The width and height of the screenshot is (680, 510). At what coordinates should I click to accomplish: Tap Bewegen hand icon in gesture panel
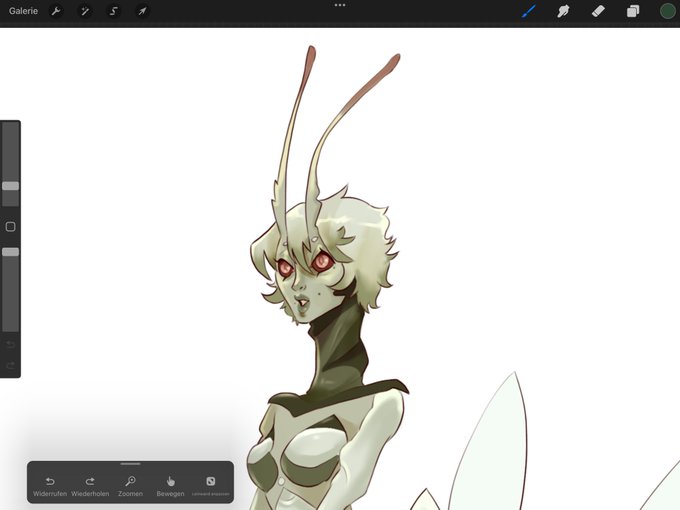(170, 486)
